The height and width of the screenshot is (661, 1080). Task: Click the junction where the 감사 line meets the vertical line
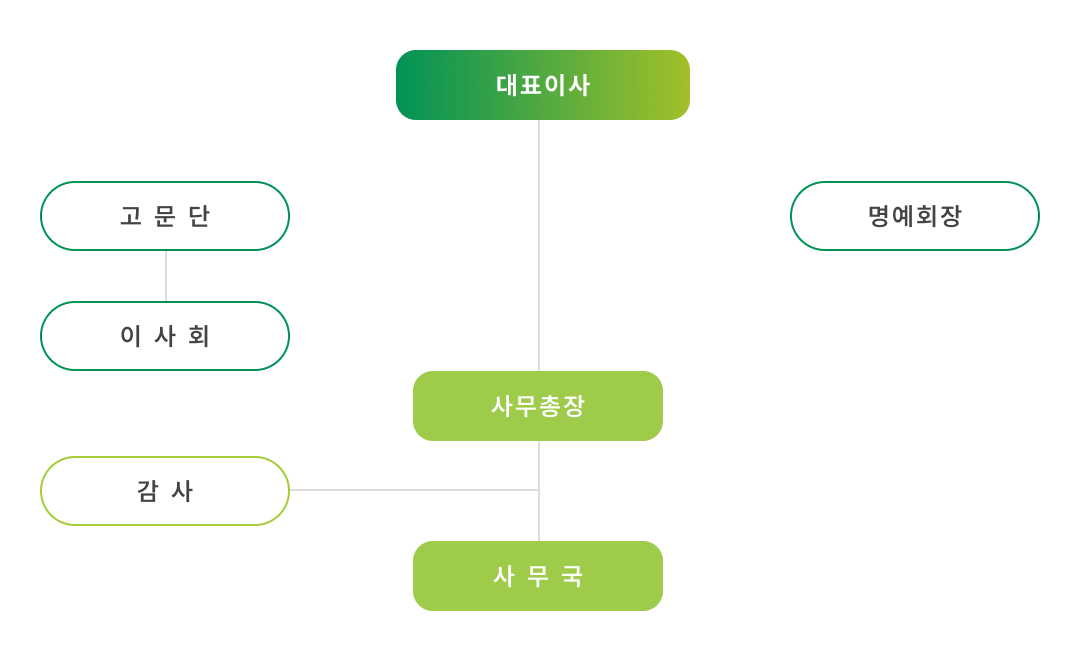539,490
